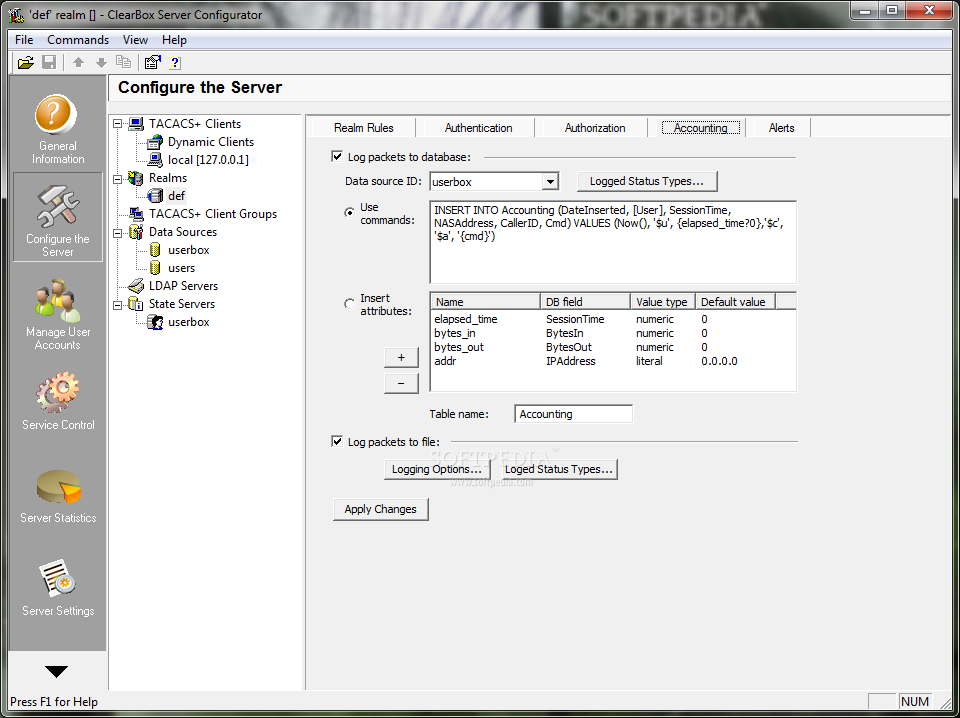Open the Help menu
The width and height of the screenshot is (960, 718).
(174, 40)
